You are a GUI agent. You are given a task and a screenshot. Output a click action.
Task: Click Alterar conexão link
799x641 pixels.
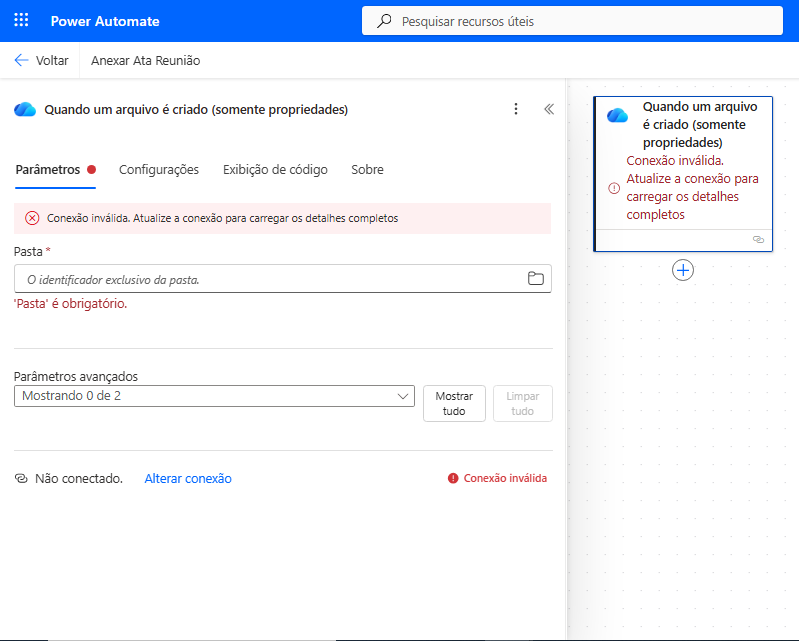[x=188, y=478]
